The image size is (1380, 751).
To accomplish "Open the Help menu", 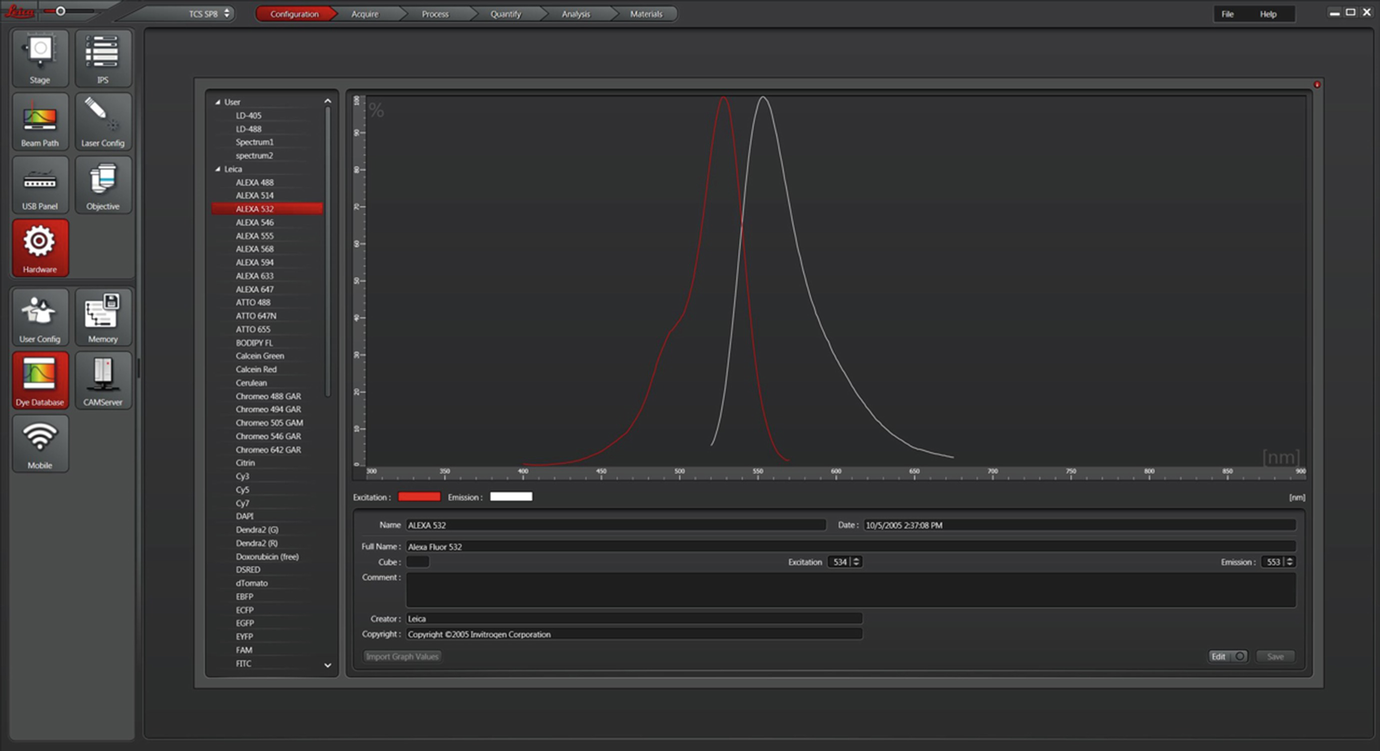I will pyautogui.click(x=1268, y=14).
